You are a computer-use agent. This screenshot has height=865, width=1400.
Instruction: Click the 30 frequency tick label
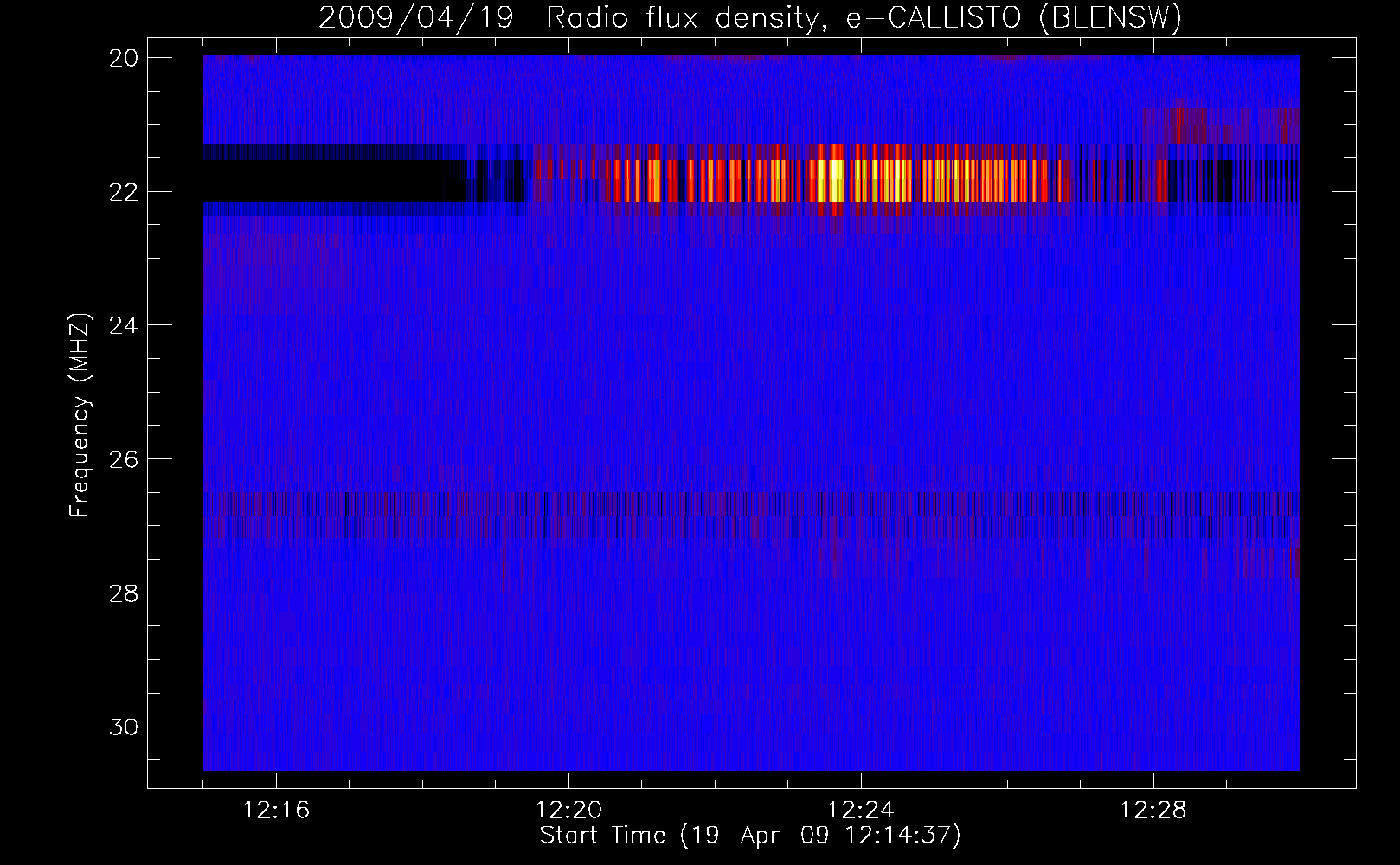(x=123, y=727)
